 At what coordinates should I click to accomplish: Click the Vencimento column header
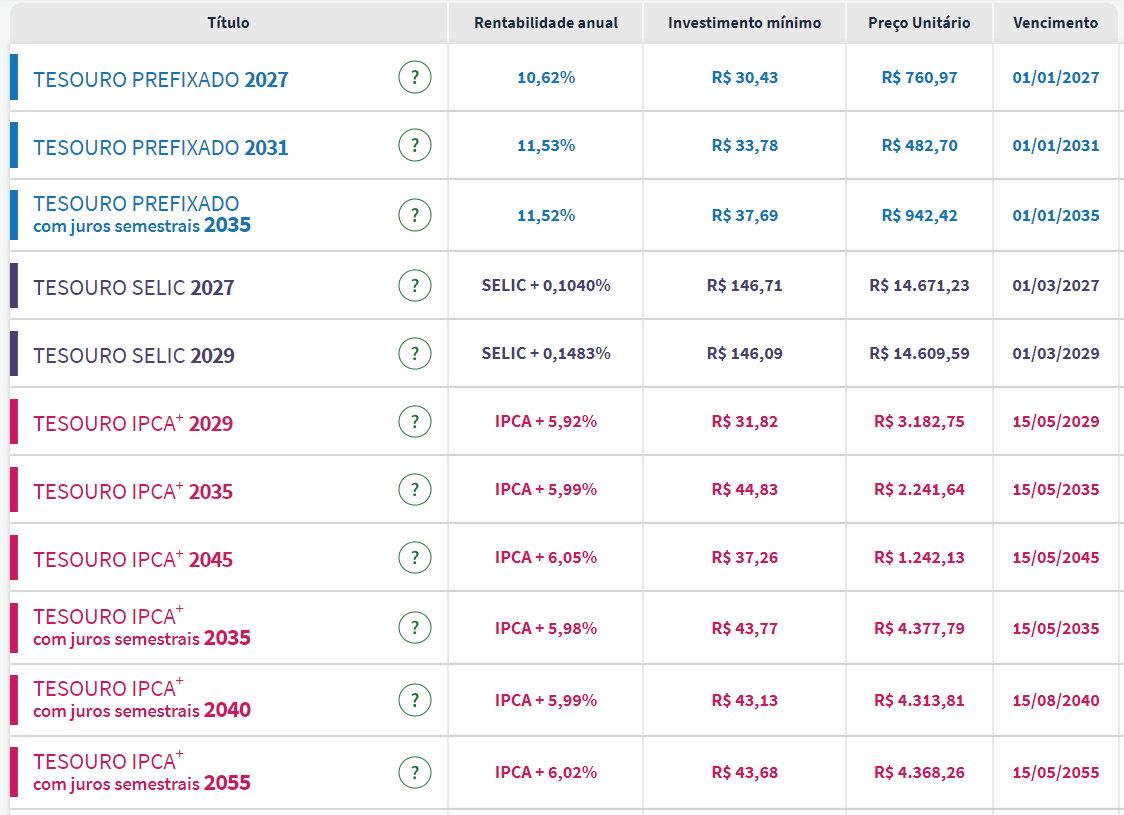[1055, 22]
